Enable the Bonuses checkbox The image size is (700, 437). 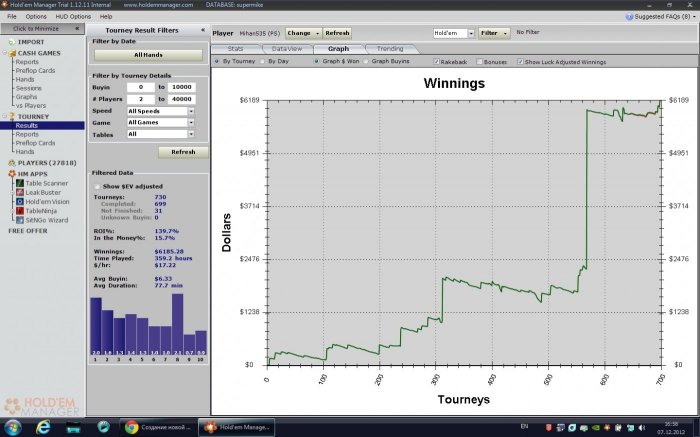pyautogui.click(x=479, y=62)
